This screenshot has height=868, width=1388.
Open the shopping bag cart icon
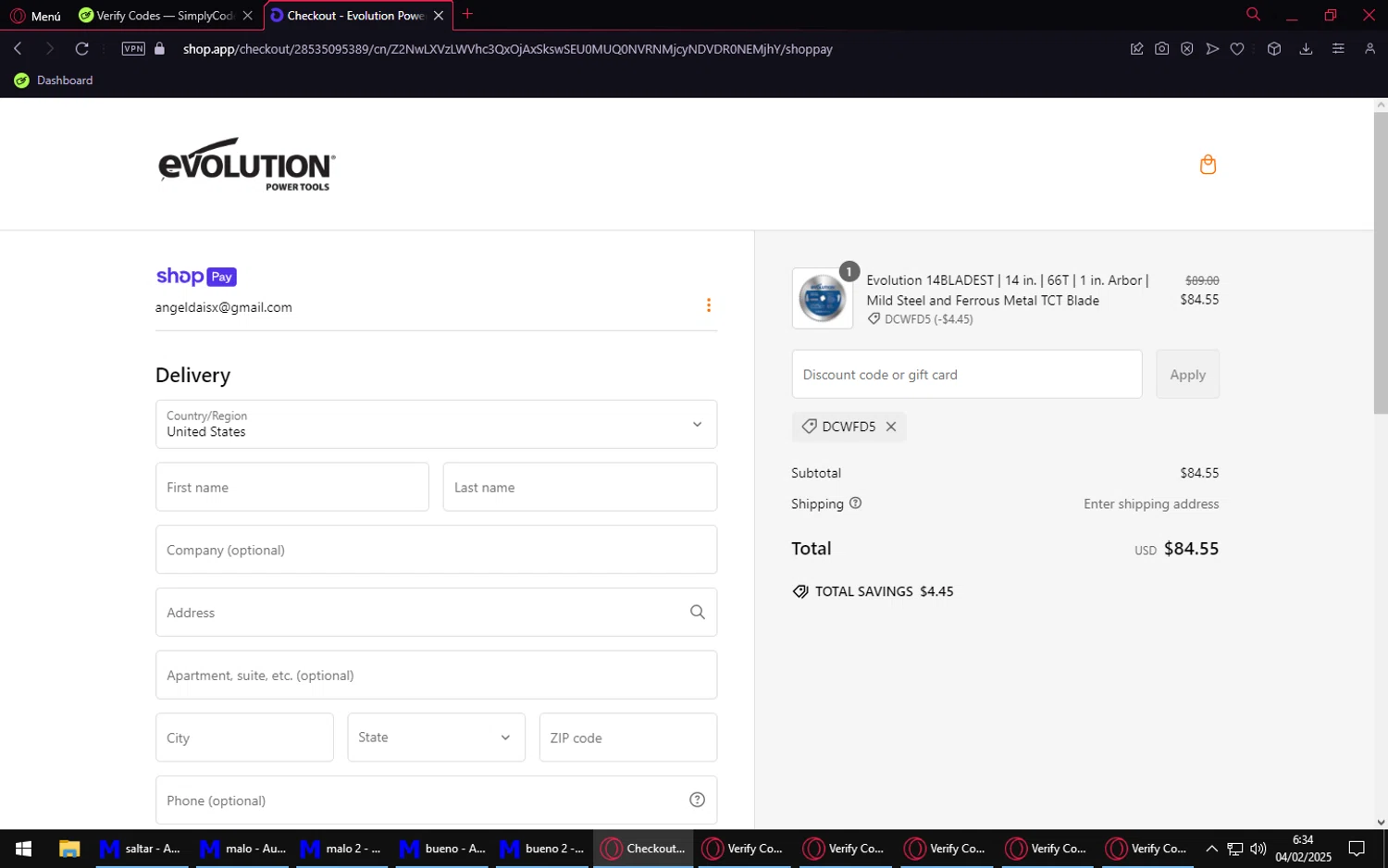pyautogui.click(x=1208, y=165)
